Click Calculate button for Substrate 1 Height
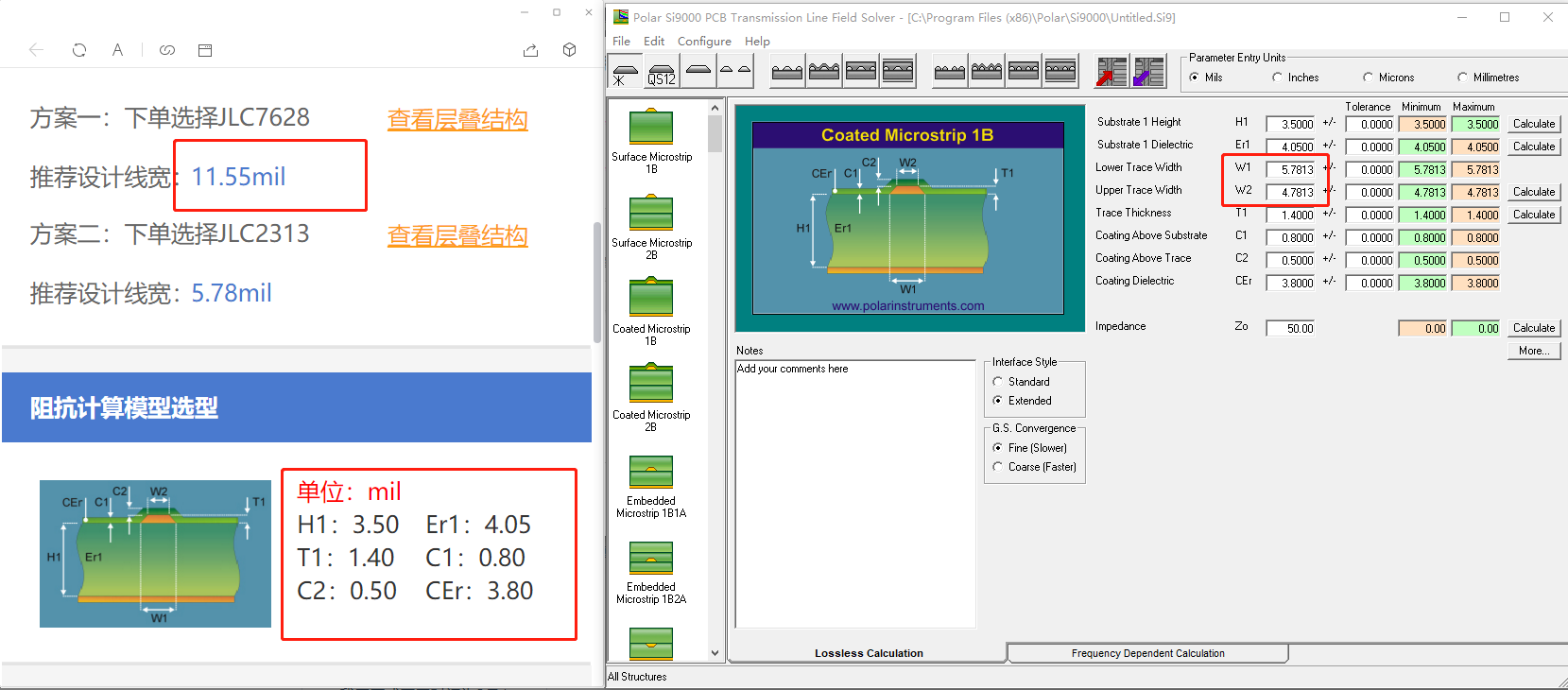 1533,124
